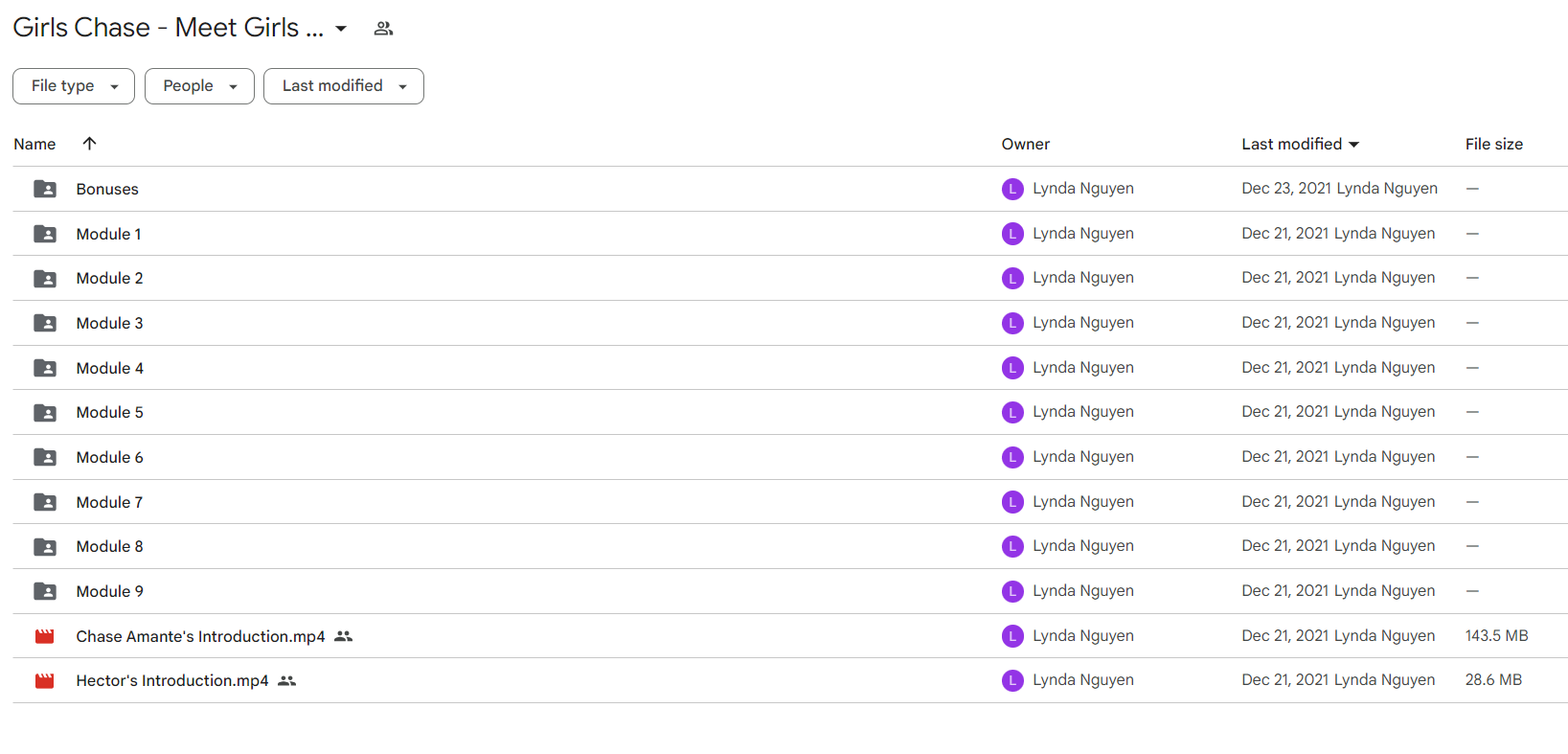Click the Module 2 folder icon
This screenshot has height=754, width=1568.
[45, 278]
